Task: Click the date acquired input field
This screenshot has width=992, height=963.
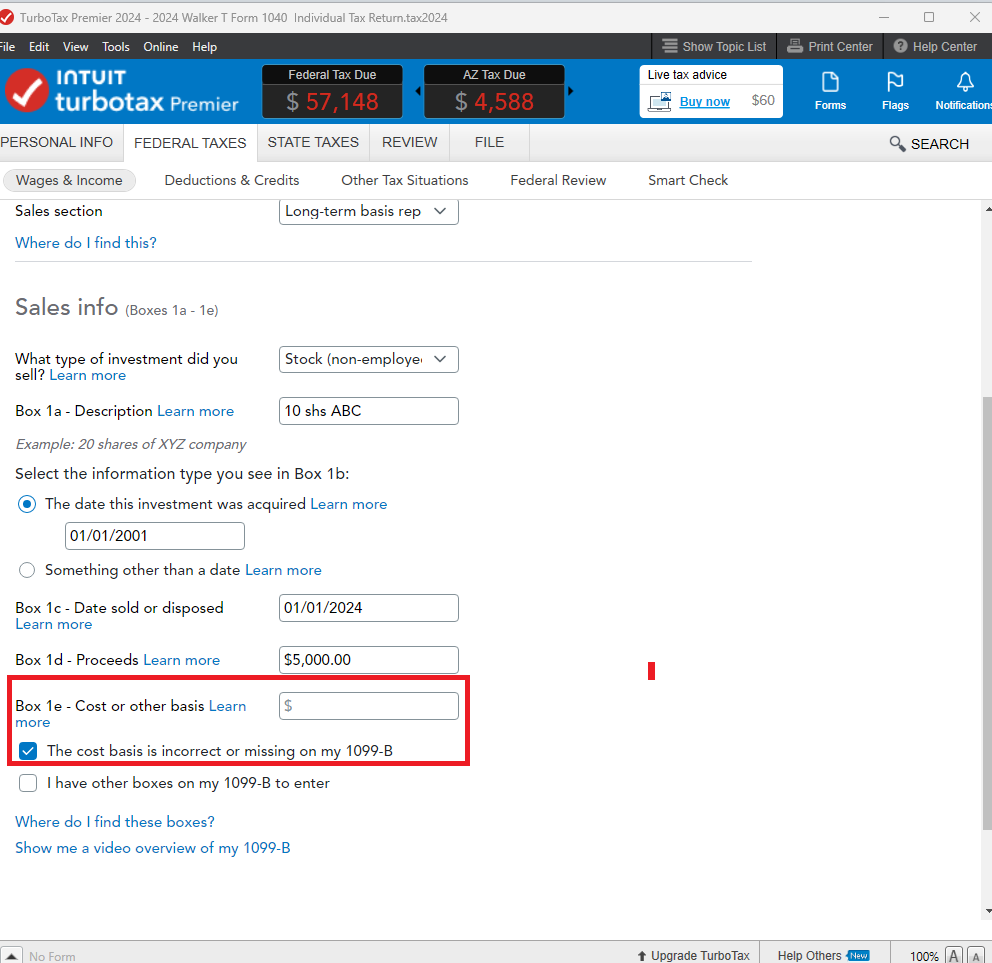Action: coord(154,536)
